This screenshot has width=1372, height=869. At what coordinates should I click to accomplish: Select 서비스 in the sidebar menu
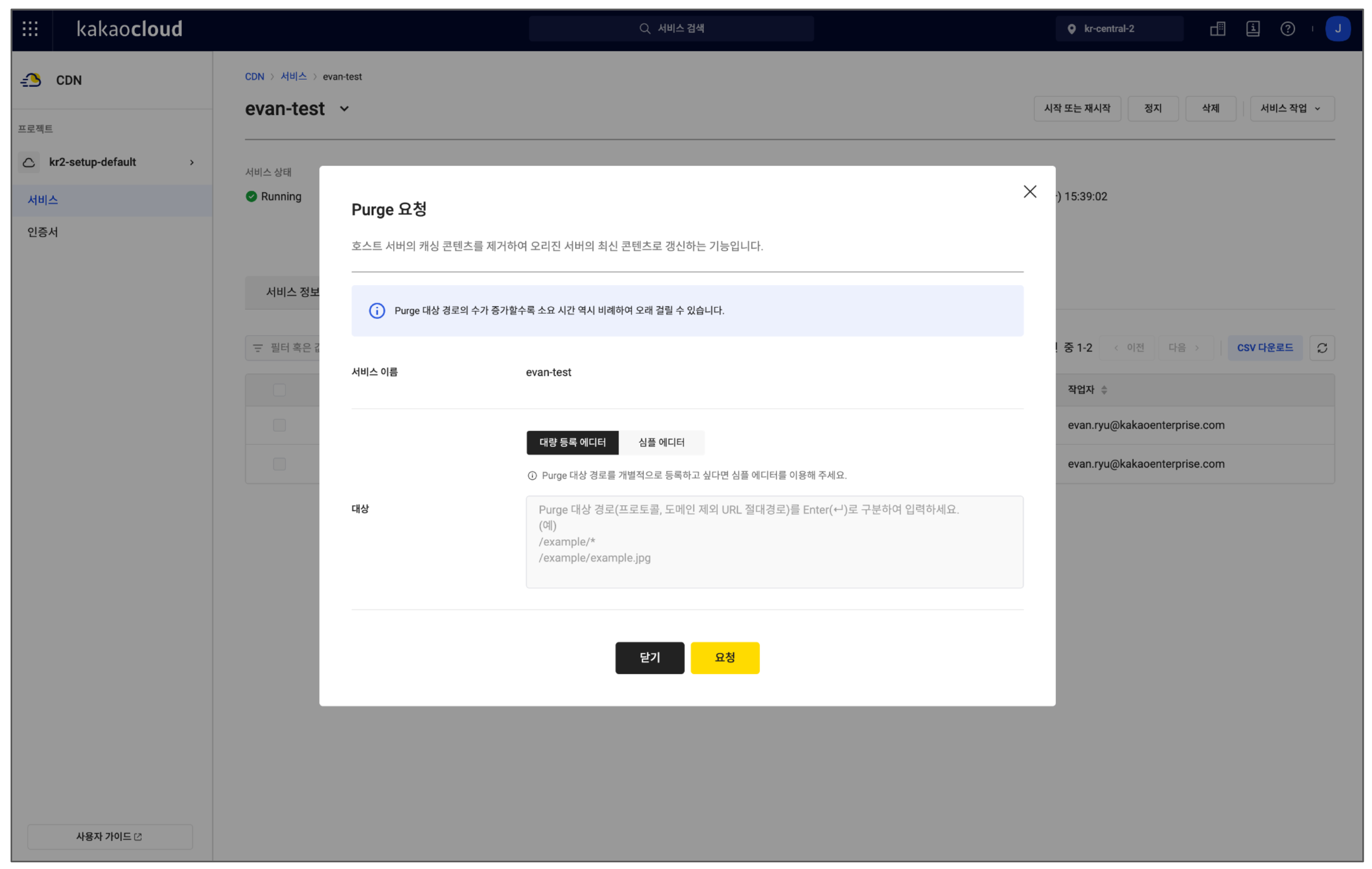point(112,200)
